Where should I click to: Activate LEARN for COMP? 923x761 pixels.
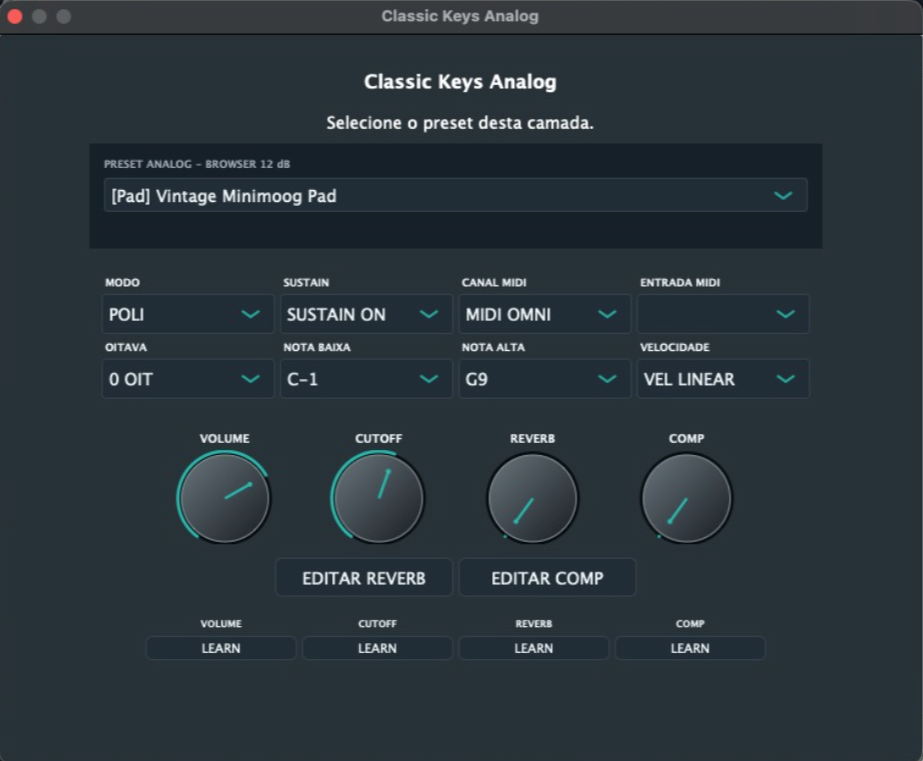[x=690, y=648]
